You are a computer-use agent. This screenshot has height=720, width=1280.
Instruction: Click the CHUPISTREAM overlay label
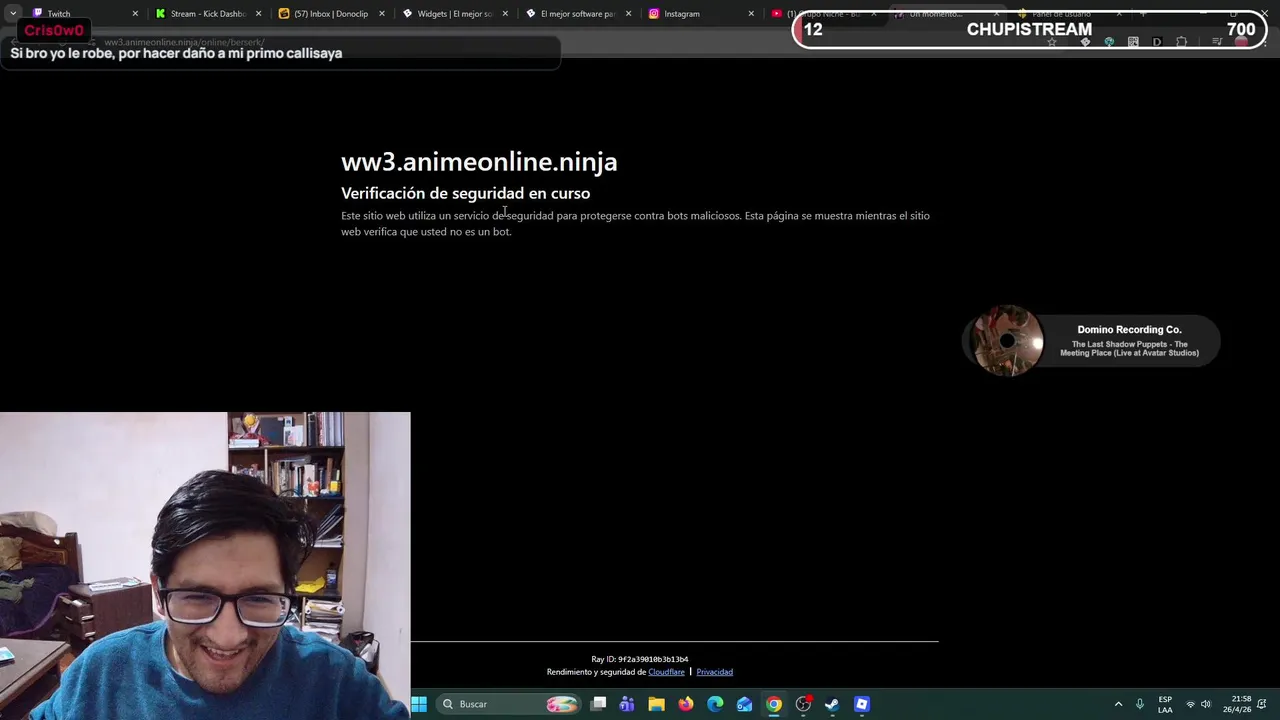(1029, 29)
